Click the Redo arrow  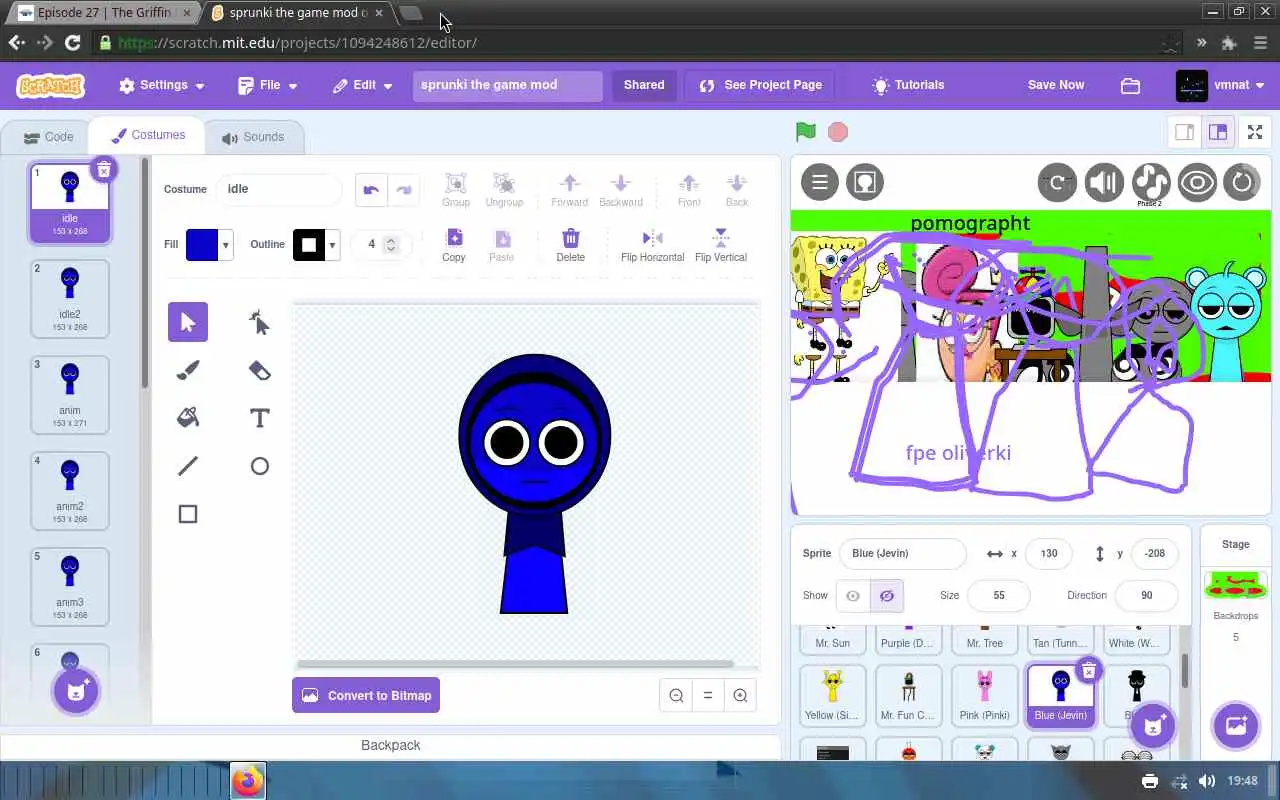coord(403,190)
